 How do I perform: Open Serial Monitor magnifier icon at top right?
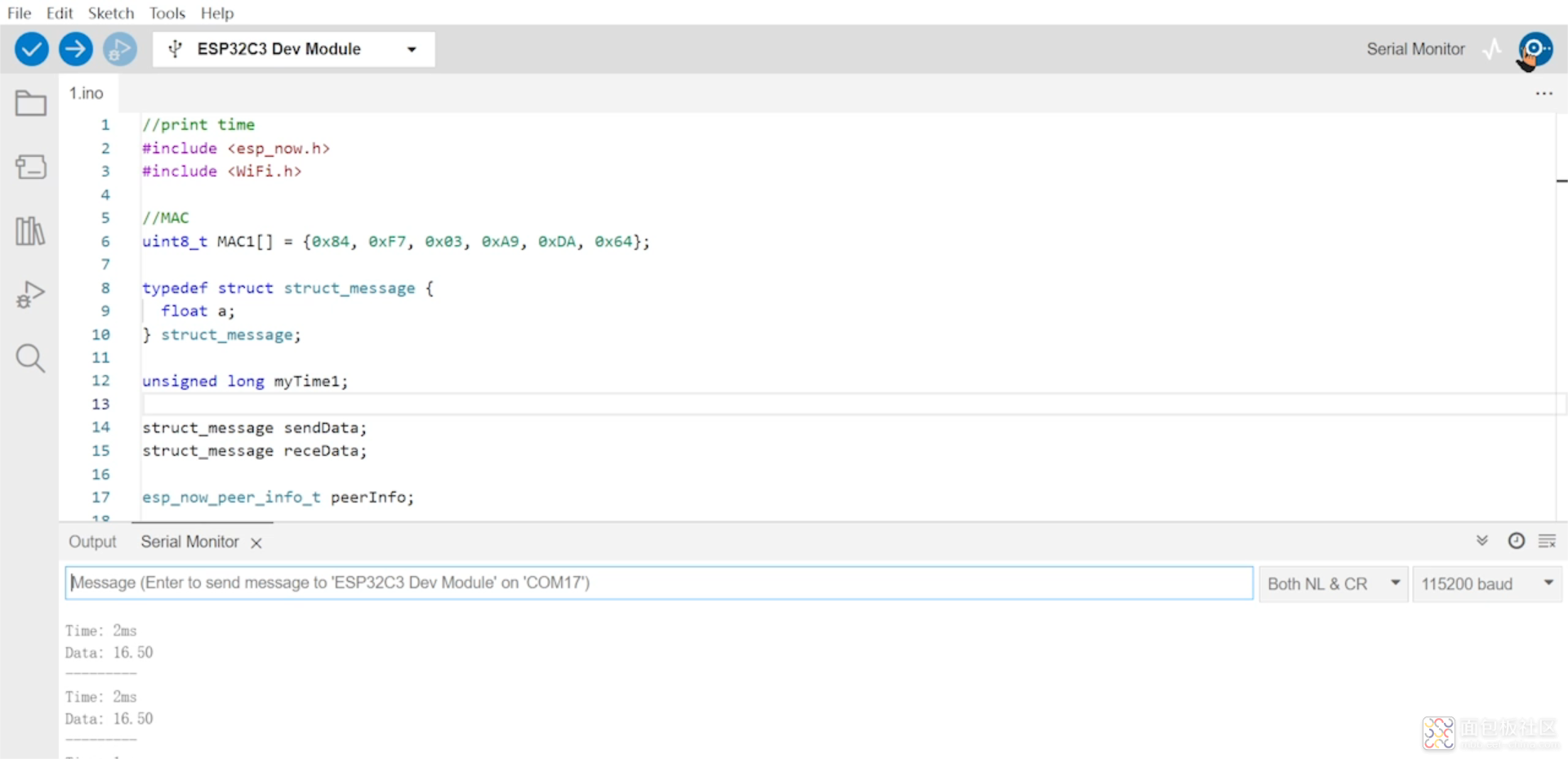pos(1536,49)
